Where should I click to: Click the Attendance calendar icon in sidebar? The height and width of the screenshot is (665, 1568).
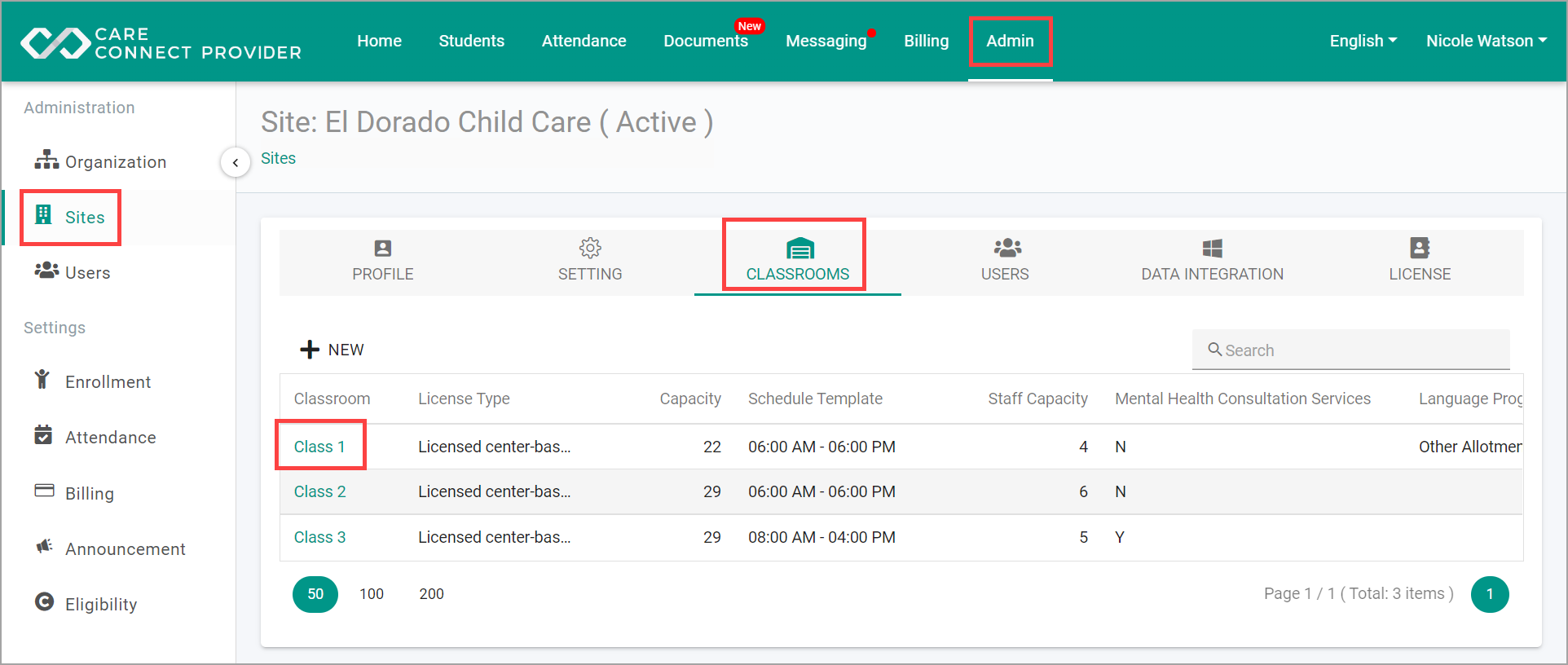pyautogui.click(x=43, y=435)
